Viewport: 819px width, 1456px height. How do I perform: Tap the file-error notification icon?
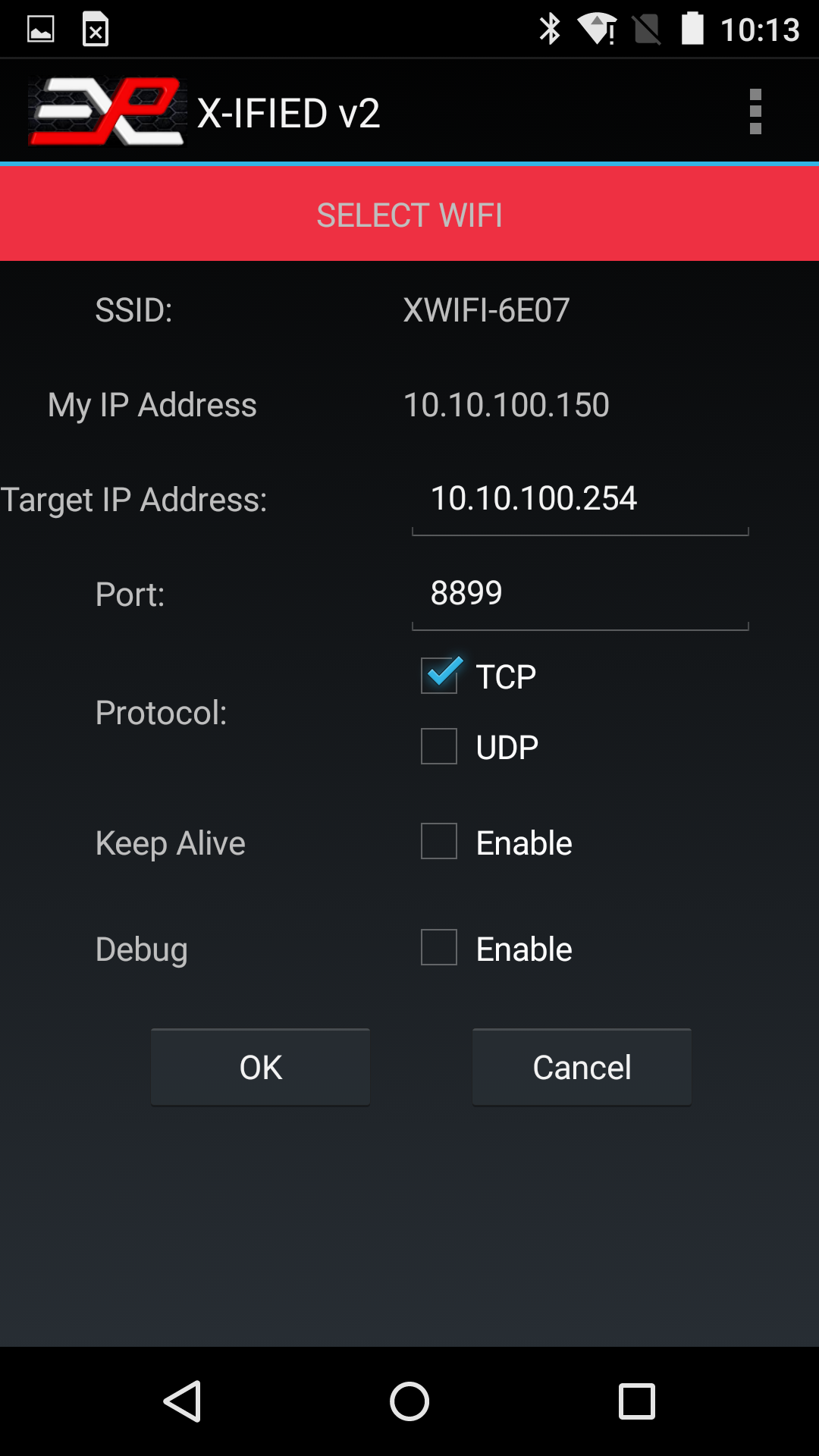[96, 30]
